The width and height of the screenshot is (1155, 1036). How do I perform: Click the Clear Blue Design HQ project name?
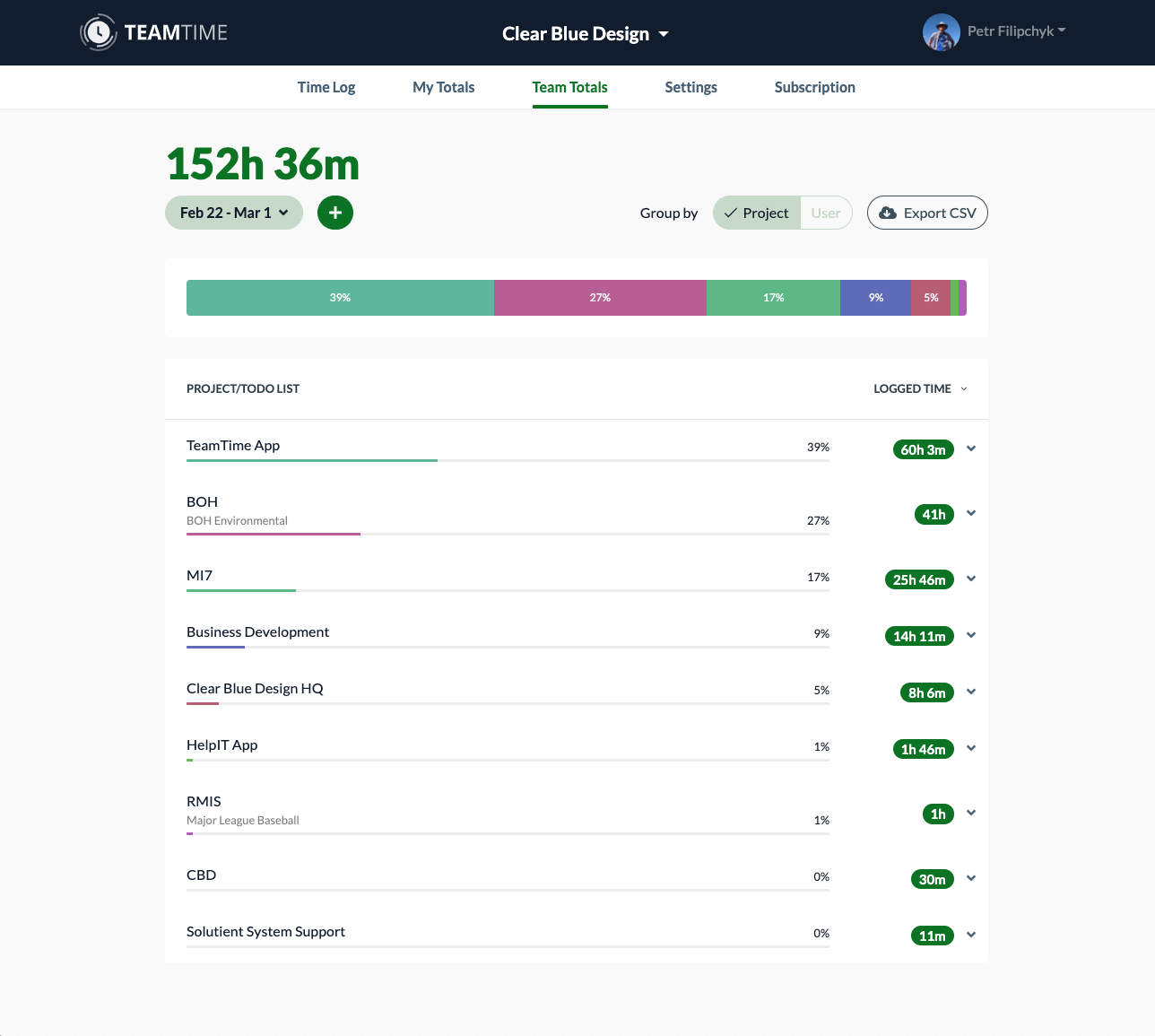pyautogui.click(x=255, y=689)
